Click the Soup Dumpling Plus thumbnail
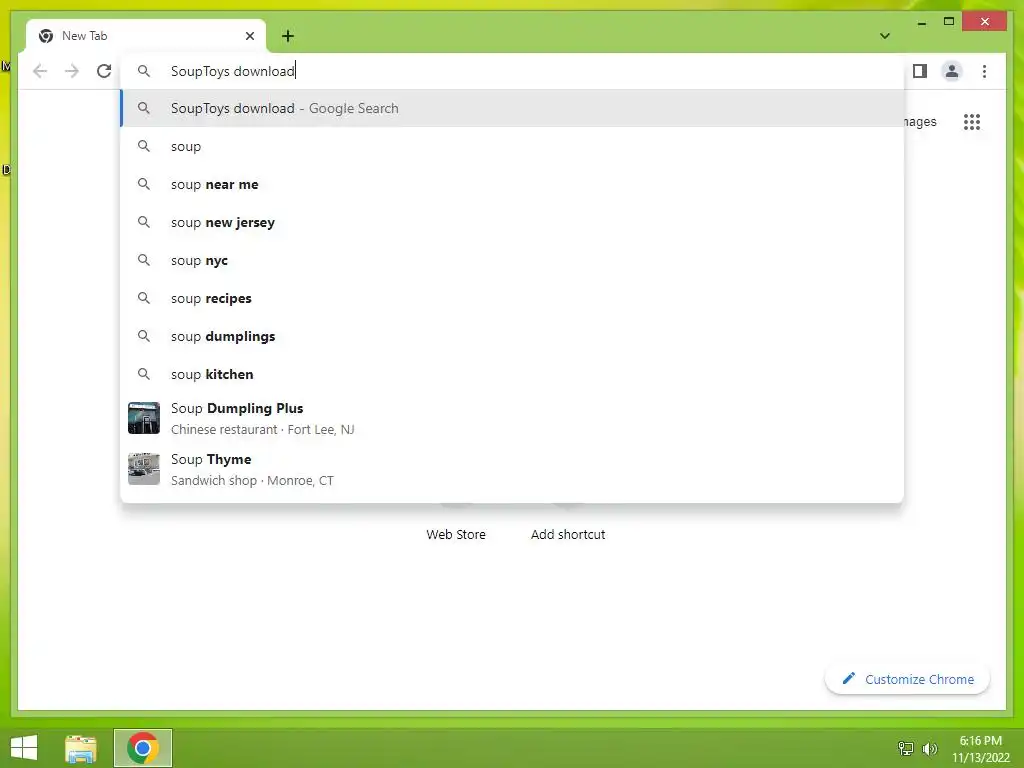Image resolution: width=1024 pixels, height=768 pixels. [x=144, y=418]
